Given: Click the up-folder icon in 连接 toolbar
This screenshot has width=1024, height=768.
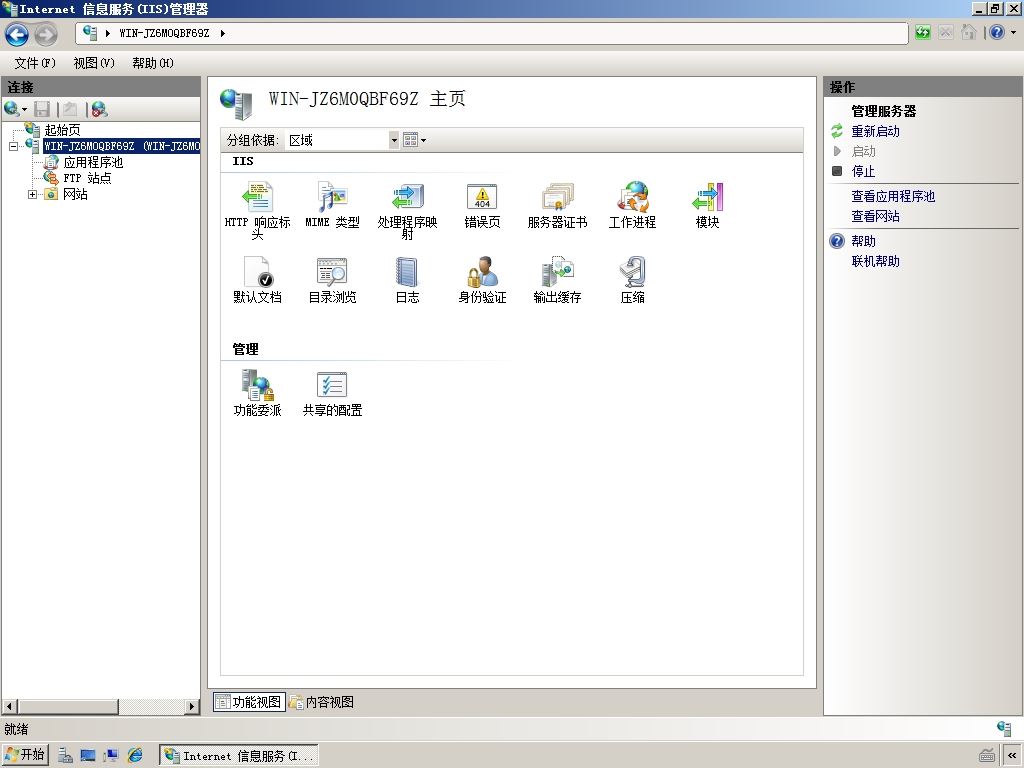Looking at the screenshot, I should (x=70, y=109).
